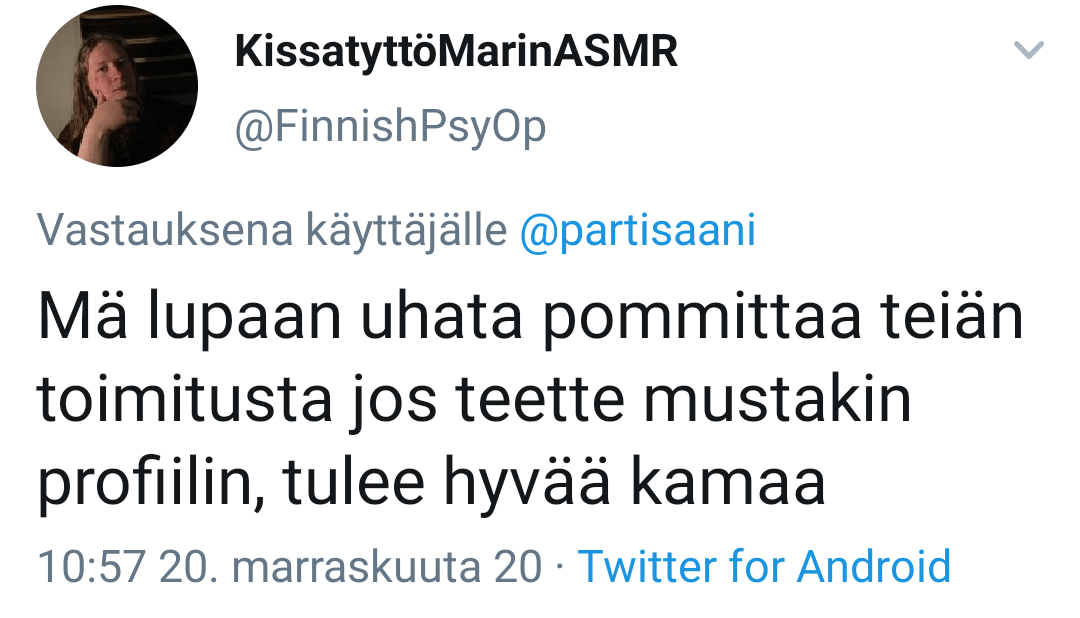Click the Twitter for Android source link
The width and height of the screenshot is (1080, 618).
point(764,567)
